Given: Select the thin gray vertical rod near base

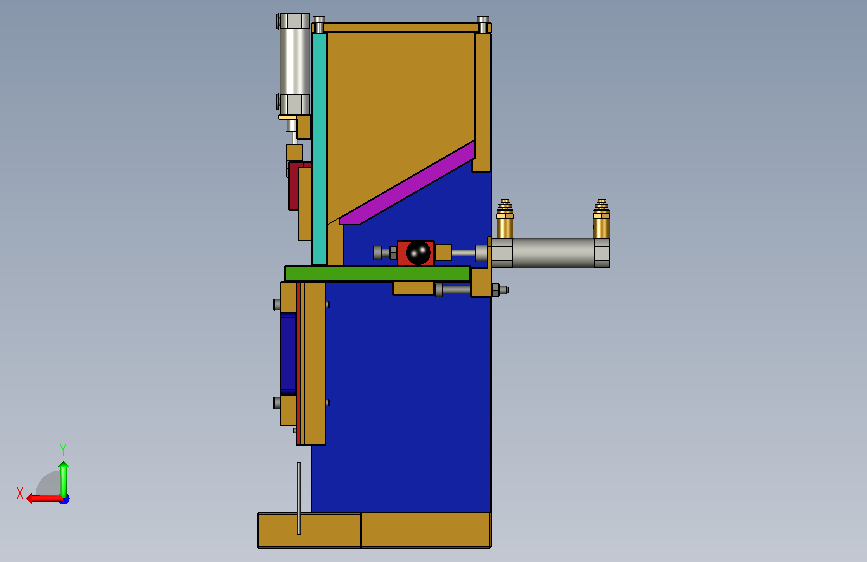Looking at the screenshot, I should tap(299, 498).
